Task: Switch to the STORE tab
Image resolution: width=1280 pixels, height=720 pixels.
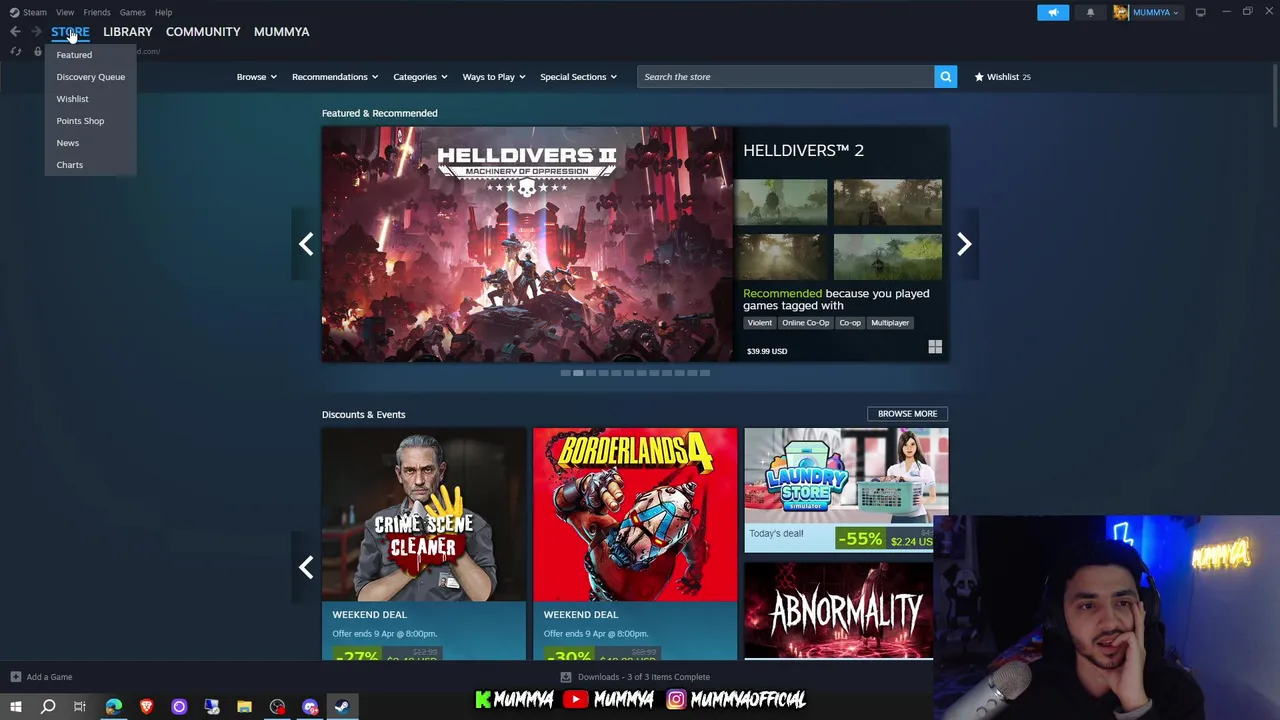Action: 70,32
